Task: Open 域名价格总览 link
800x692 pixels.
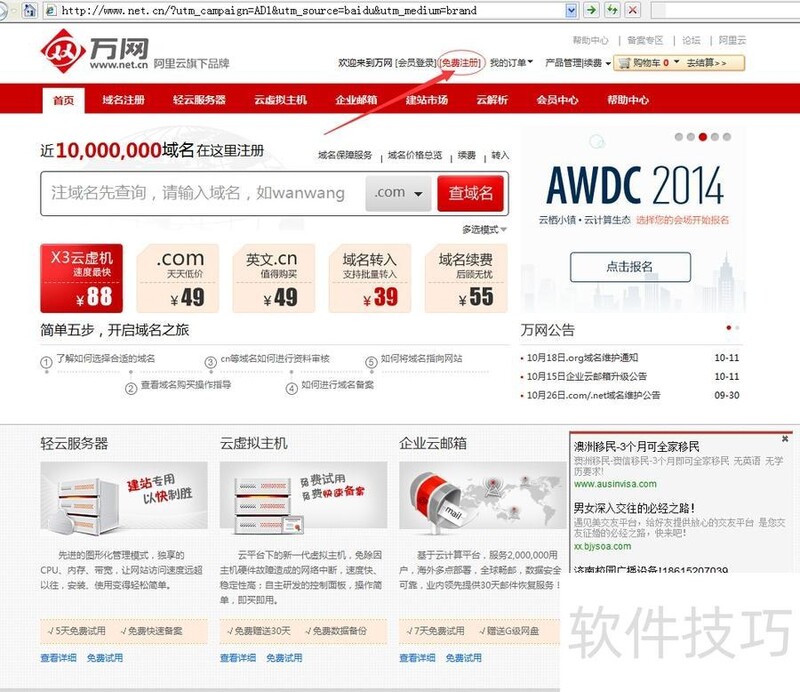Action: (415, 155)
